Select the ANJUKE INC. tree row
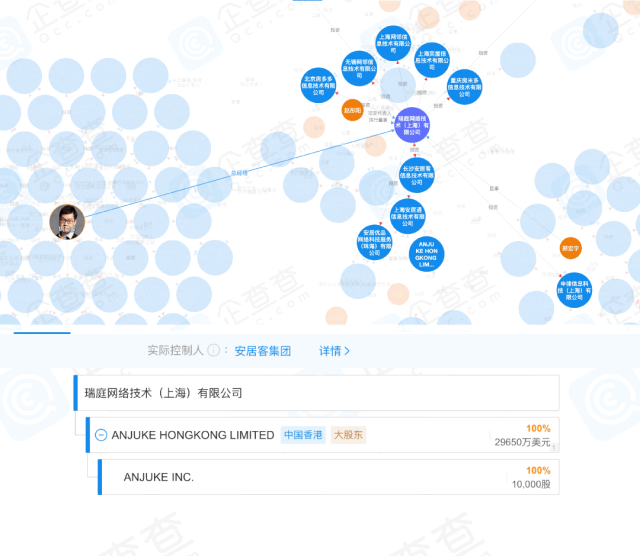This screenshot has width=640, height=556. coord(329,477)
